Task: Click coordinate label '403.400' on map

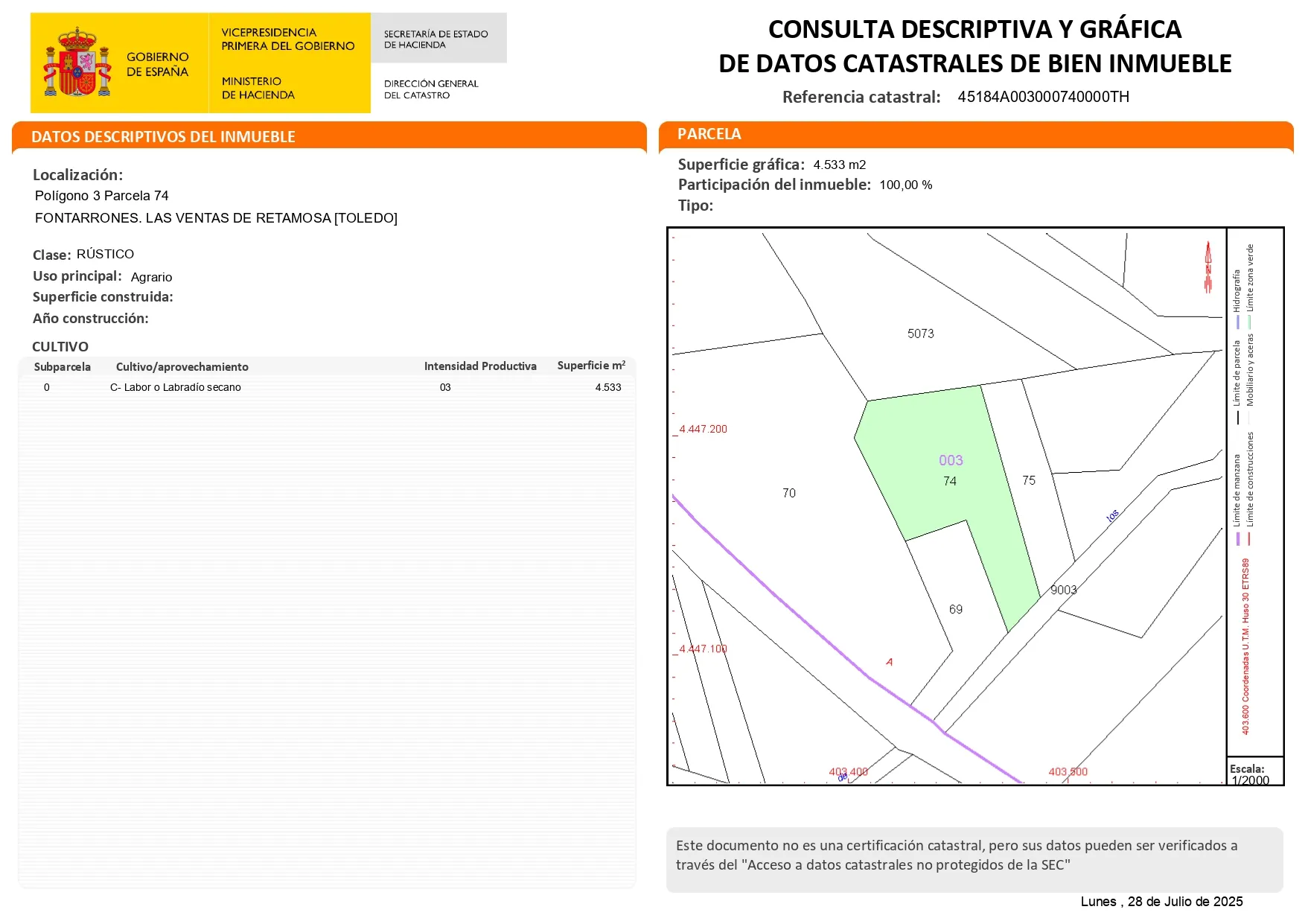Action: (x=849, y=771)
